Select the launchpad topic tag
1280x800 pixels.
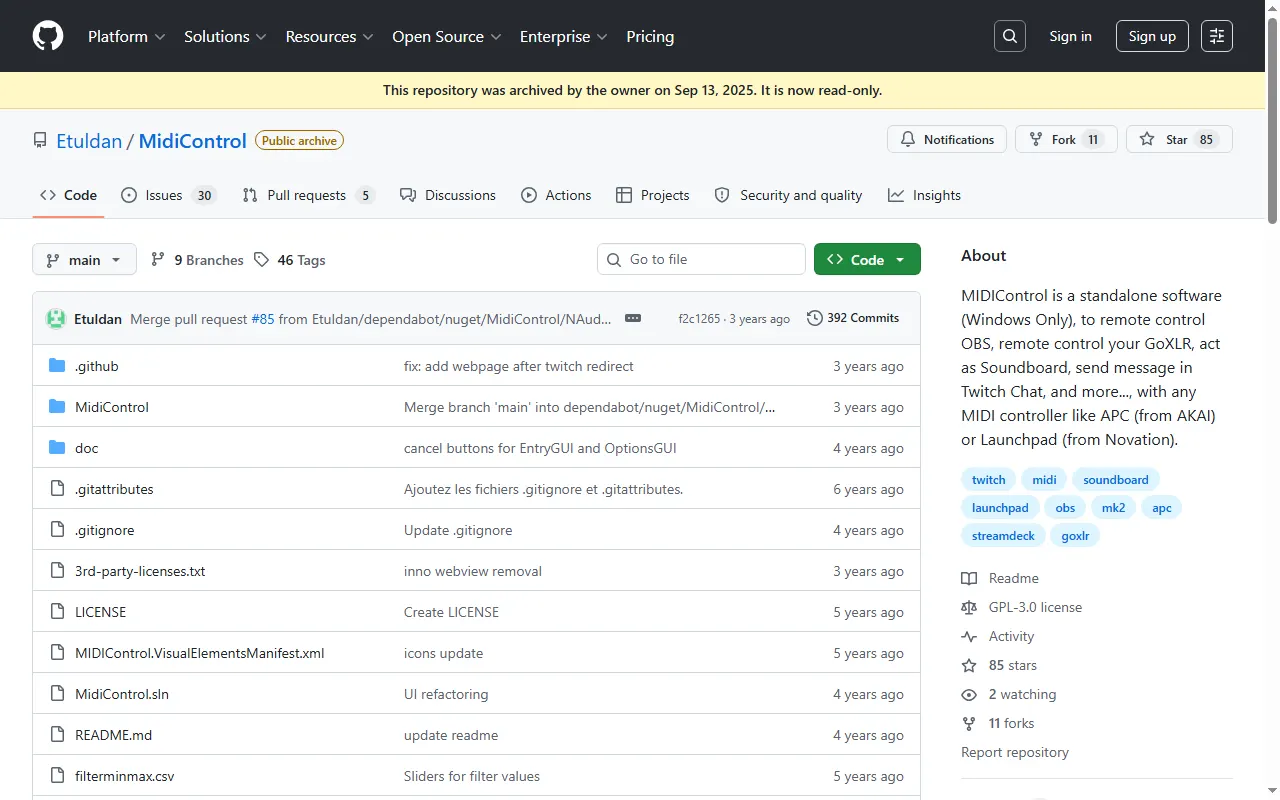[x=1000, y=508]
